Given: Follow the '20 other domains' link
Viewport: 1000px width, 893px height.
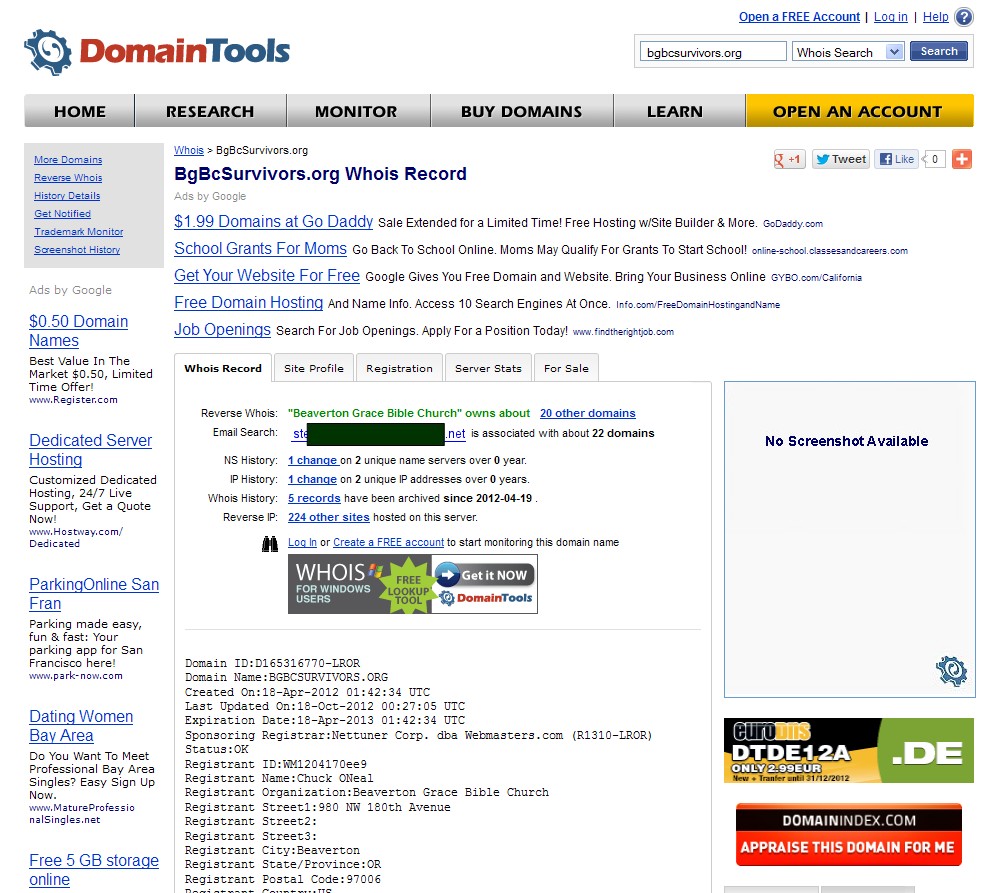Looking at the screenshot, I should (x=587, y=413).
